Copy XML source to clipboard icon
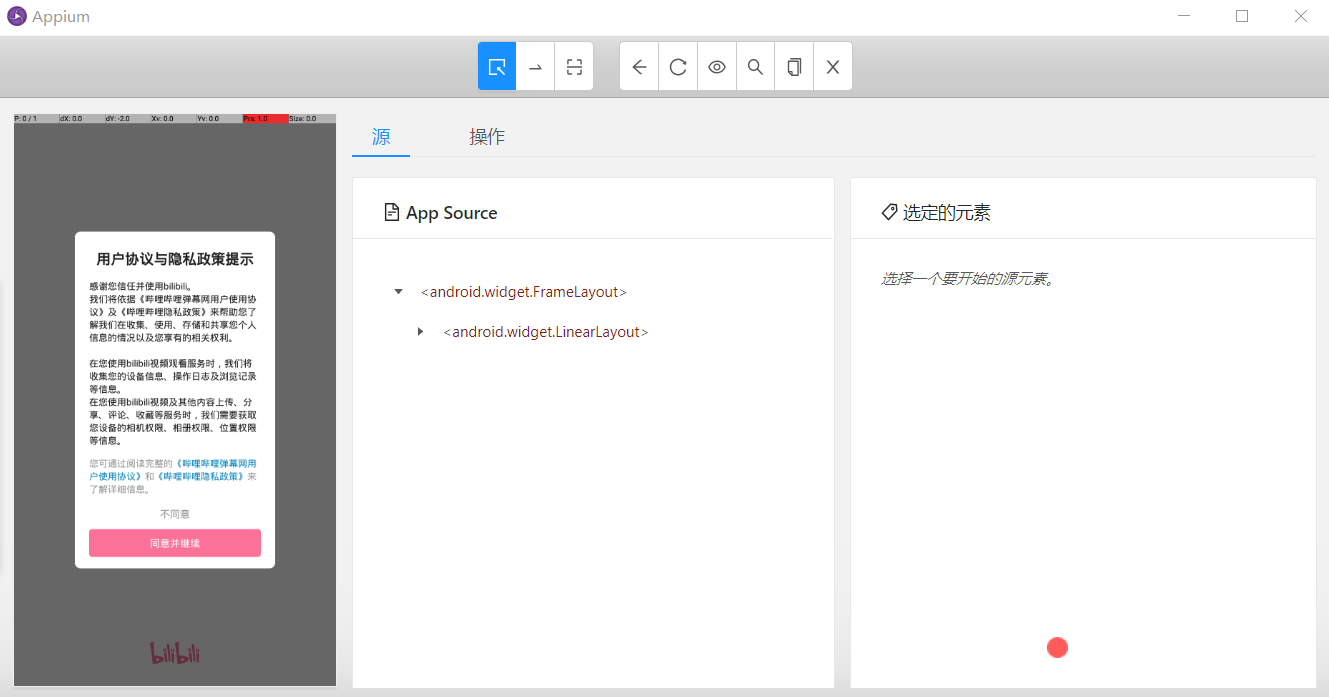Image resolution: width=1329 pixels, height=697 pixels. tap(794, 67)
